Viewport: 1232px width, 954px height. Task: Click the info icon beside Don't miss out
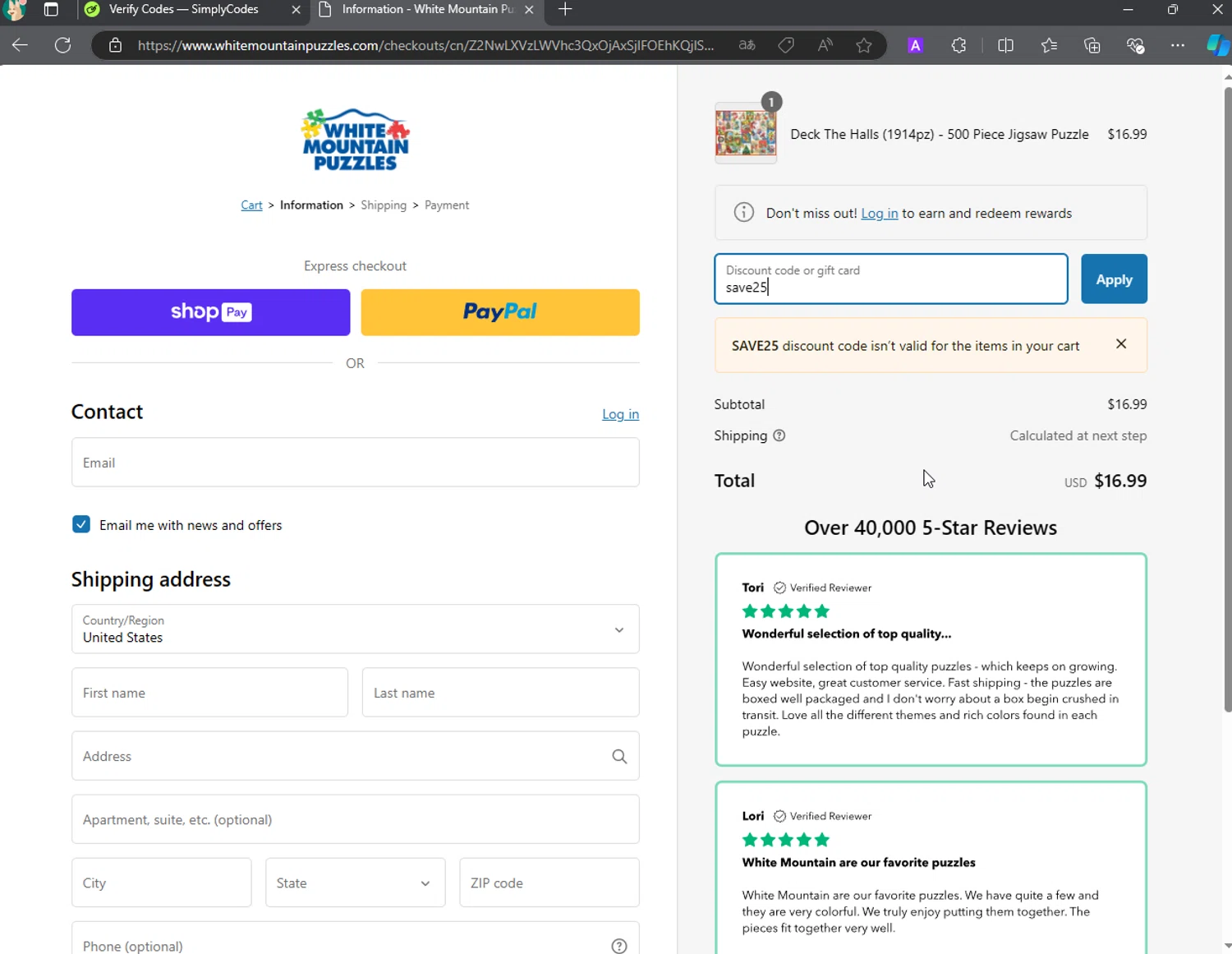click(744, 213)
